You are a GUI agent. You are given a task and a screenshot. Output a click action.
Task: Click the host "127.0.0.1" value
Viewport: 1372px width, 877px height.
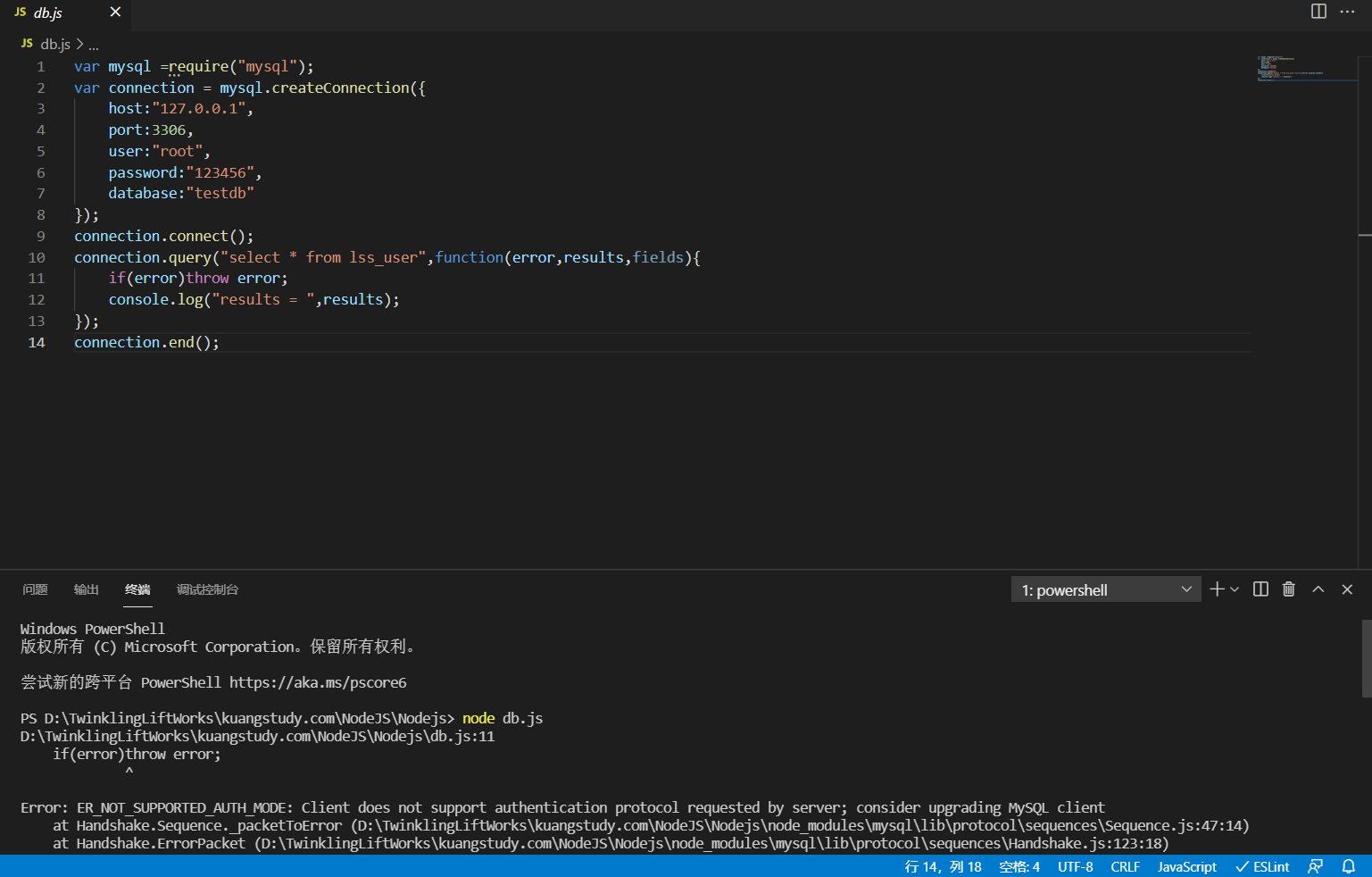(198, 108)
